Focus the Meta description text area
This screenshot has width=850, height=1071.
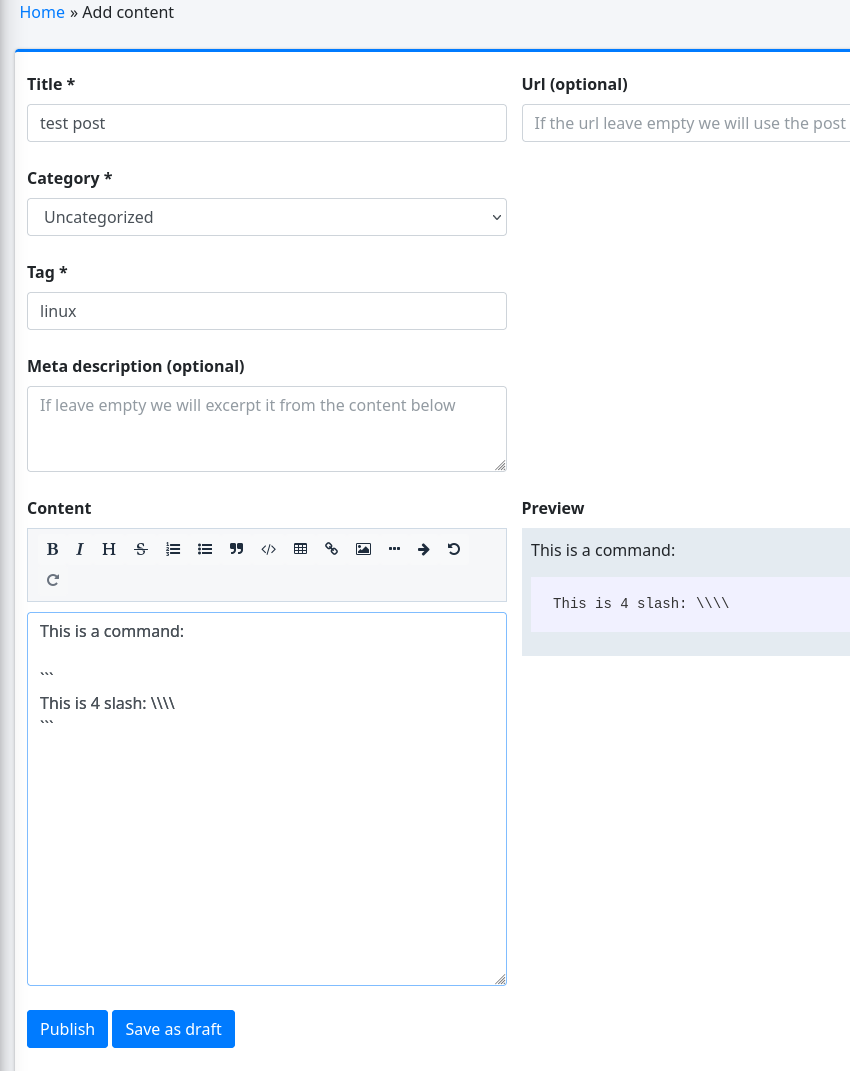click(267, 428)
